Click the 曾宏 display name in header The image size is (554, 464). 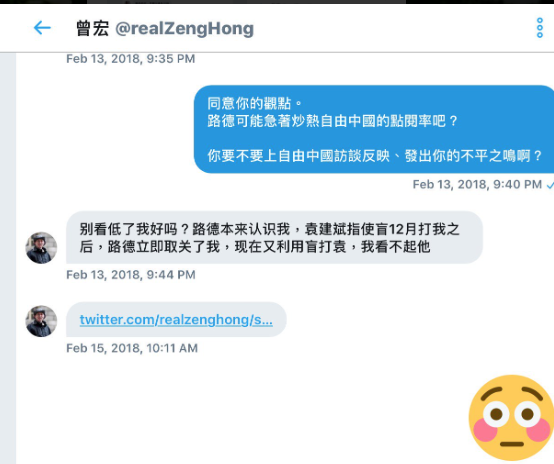coord(92,28)
